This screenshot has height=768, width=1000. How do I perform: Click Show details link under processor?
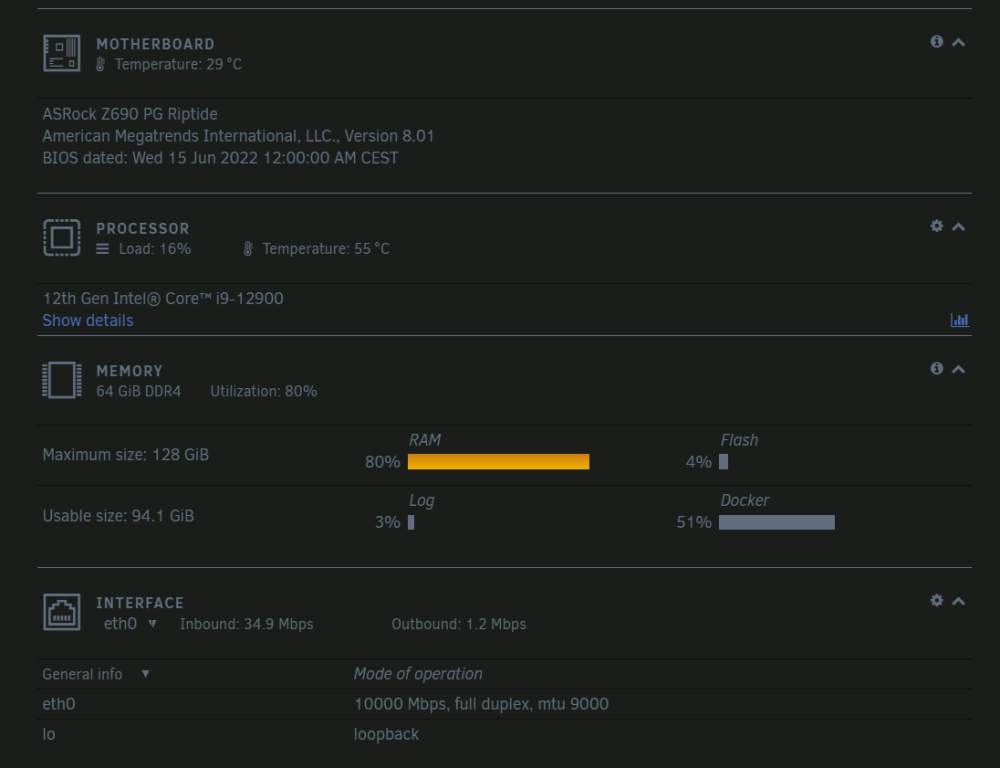[x=88, y=320]
